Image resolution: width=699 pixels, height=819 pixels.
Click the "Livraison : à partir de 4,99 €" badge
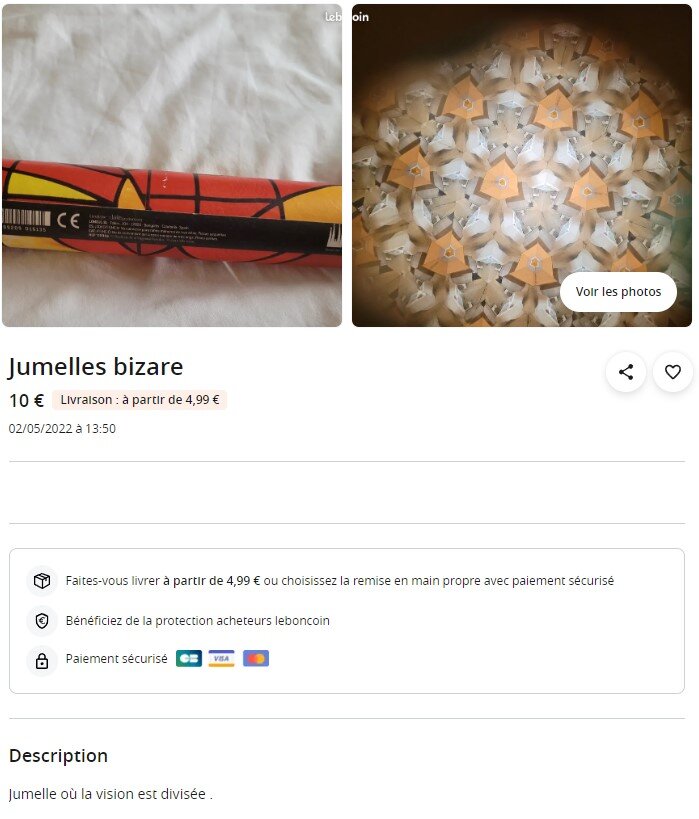[140, 400]
